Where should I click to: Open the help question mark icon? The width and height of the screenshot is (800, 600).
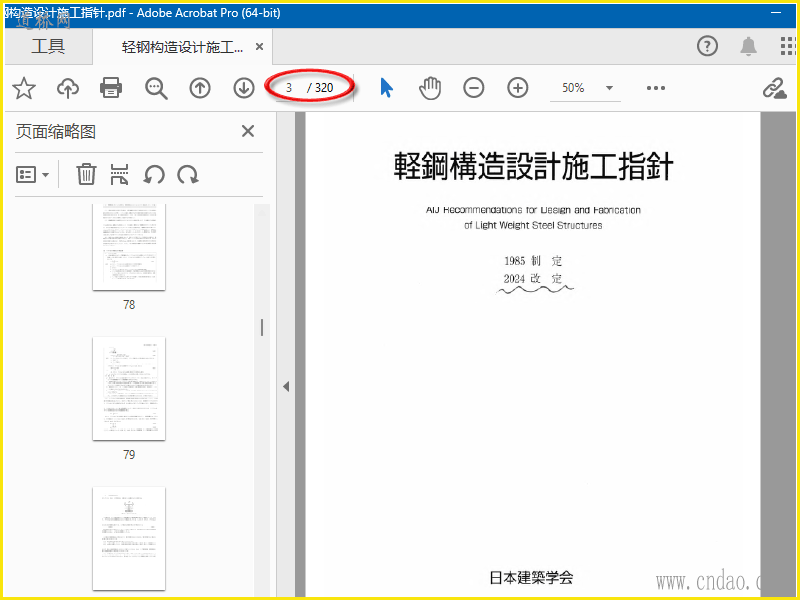(707, 46)
